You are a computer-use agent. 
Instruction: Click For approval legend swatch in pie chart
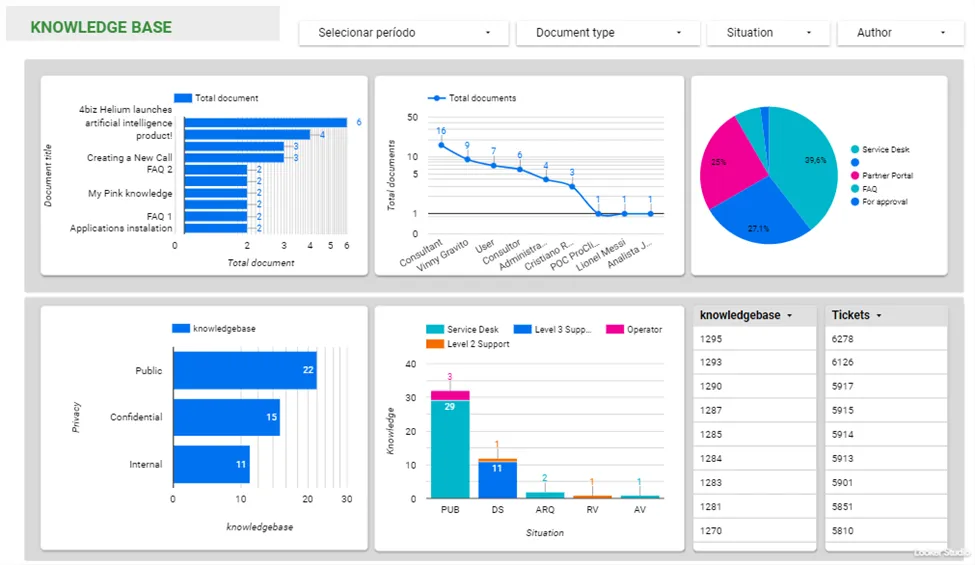pyautogui.click(x=855, y=201)
